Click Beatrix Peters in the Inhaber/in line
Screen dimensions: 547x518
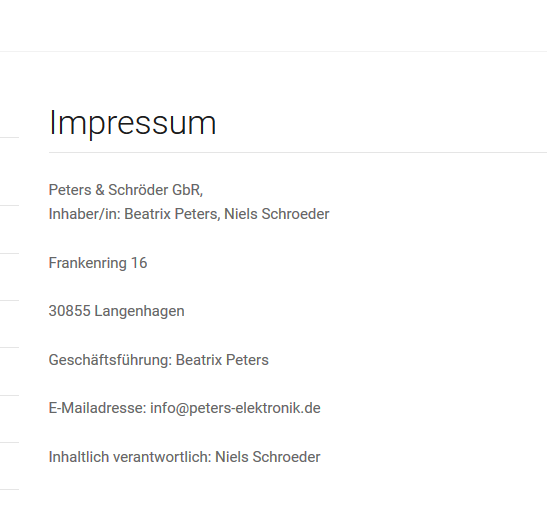coord(171,214)
